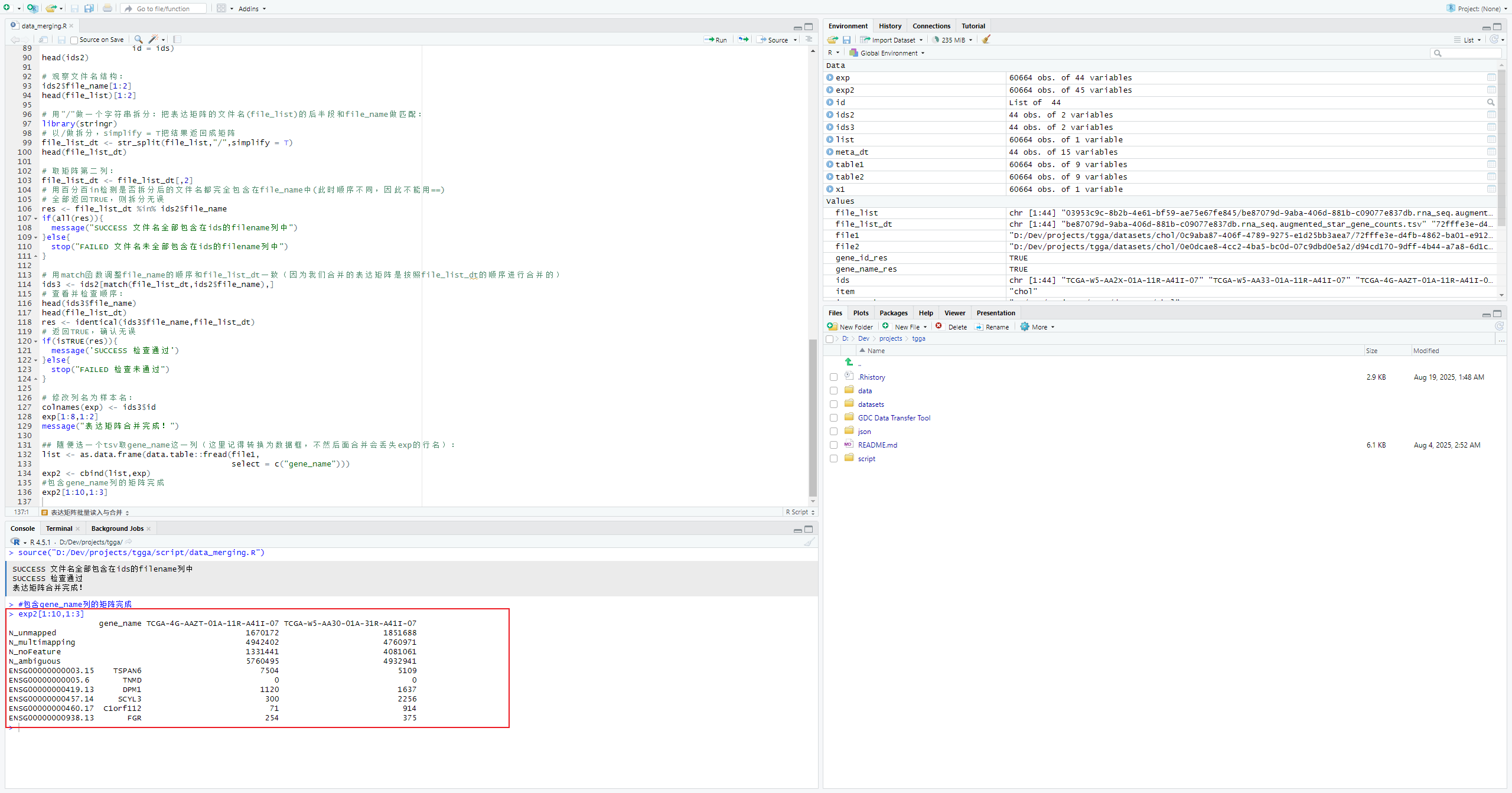The image size is (1512, 793).
Task: Refresh the Environment pane
Action: pyautogui.click(x=1494, y=40)
